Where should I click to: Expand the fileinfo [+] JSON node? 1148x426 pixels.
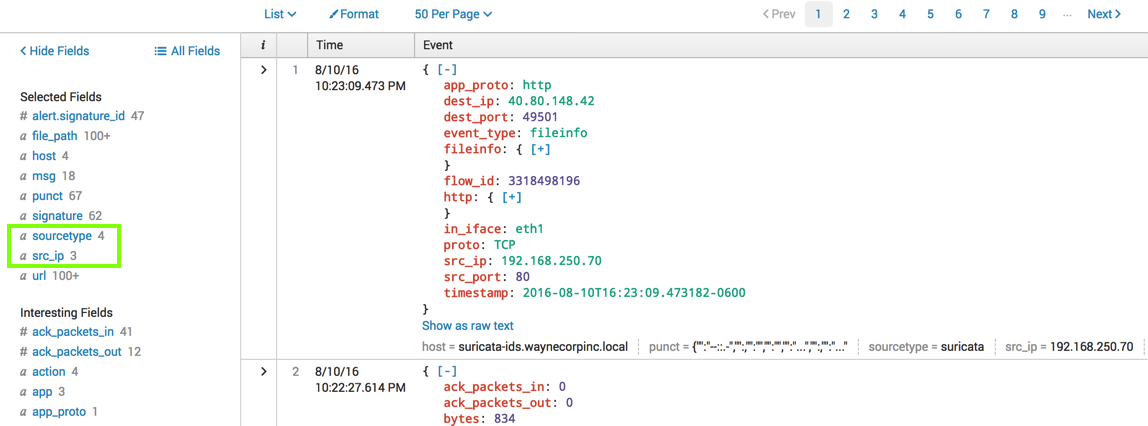click(541, 149)
